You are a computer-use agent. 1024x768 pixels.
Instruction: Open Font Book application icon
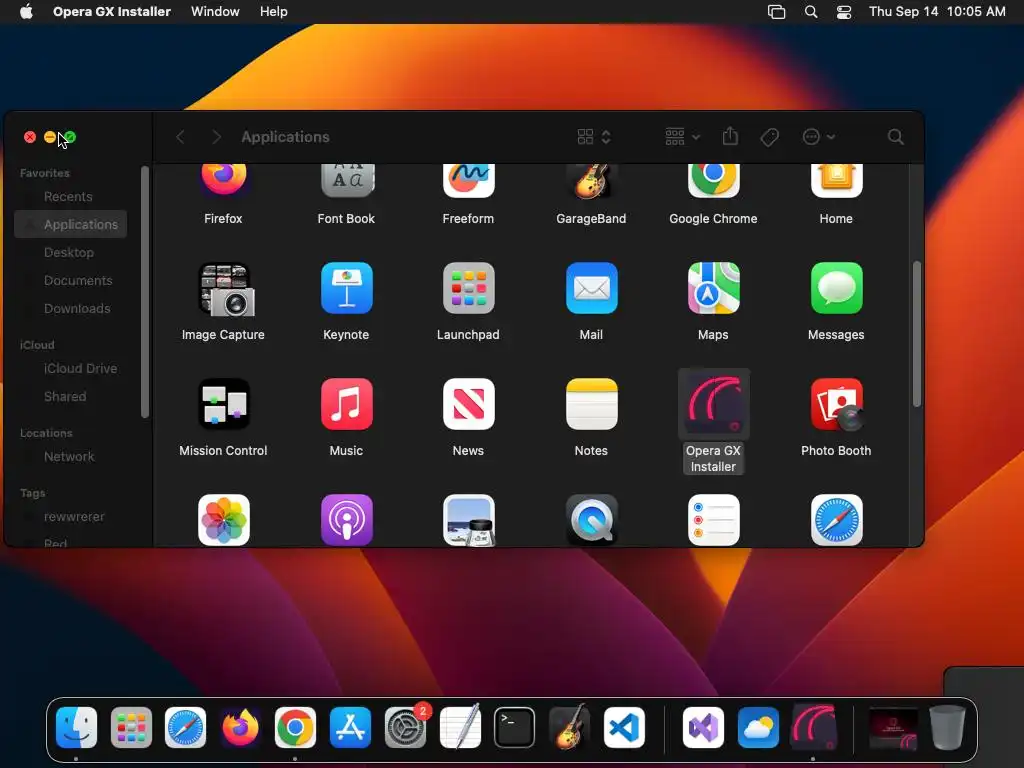click(x=347, y=180)
